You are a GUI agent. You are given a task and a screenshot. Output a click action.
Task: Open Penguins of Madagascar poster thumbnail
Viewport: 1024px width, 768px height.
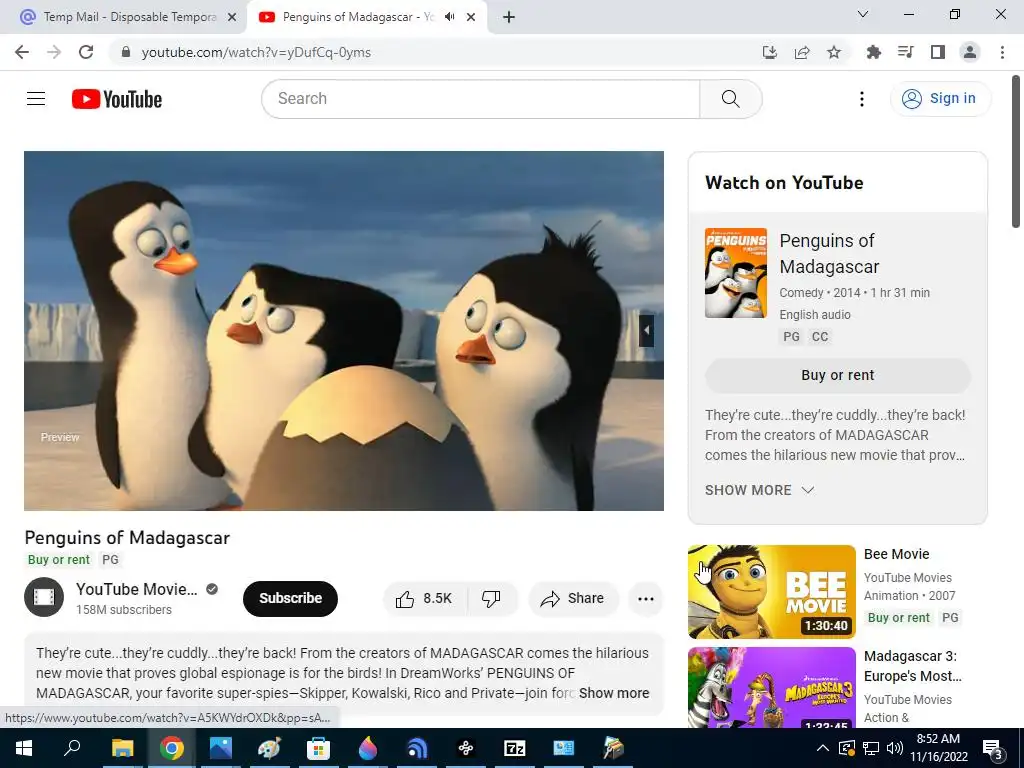point(735,273)
